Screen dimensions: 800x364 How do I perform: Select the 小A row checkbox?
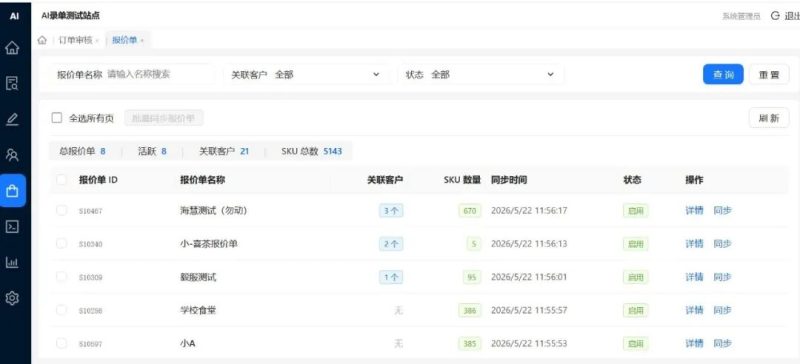pos(61,343)
